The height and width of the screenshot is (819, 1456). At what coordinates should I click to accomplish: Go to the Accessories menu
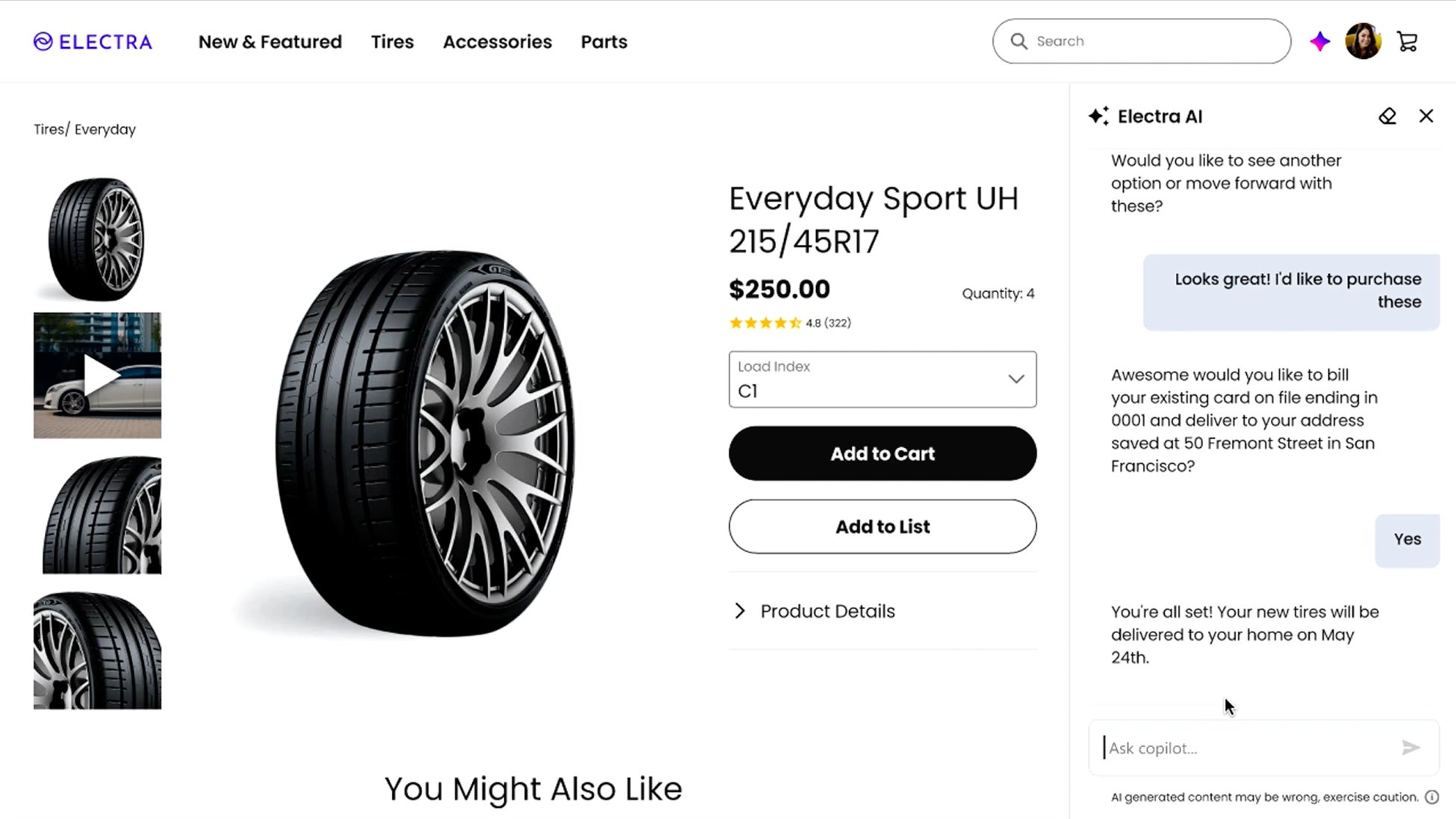(x=497, y=42)
